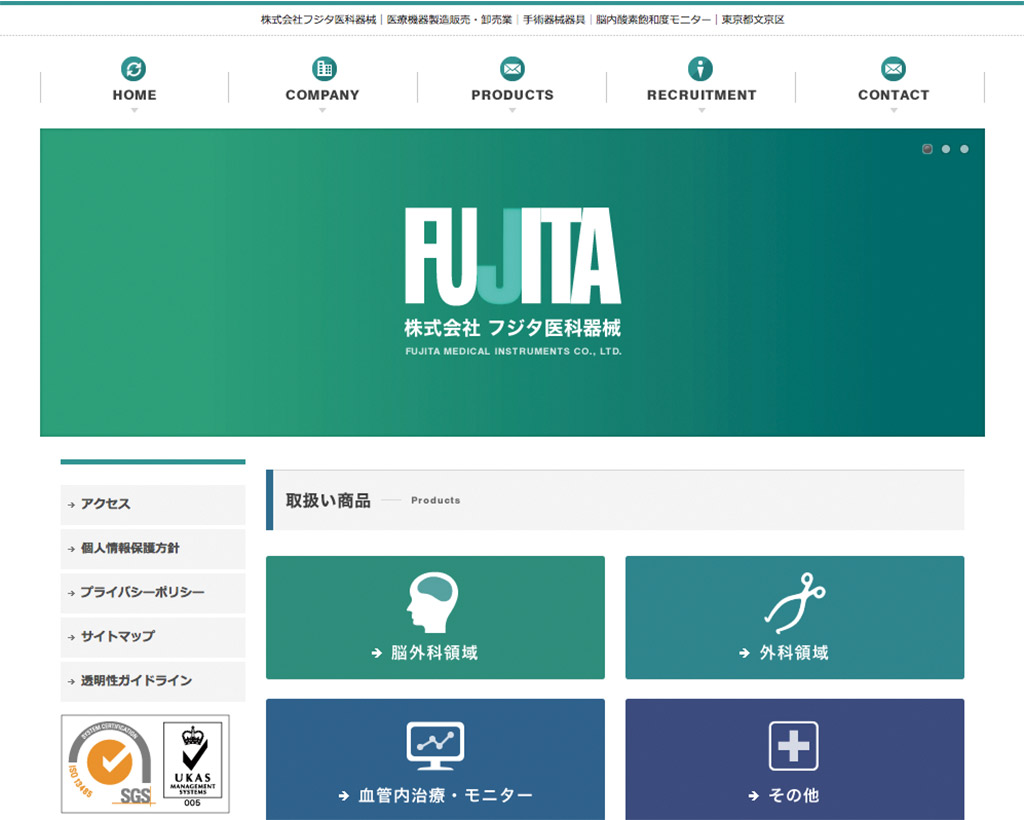Open the プライバシーポリシー sidebar link
Screen dimensions: 1024x820
click(153, 593)
